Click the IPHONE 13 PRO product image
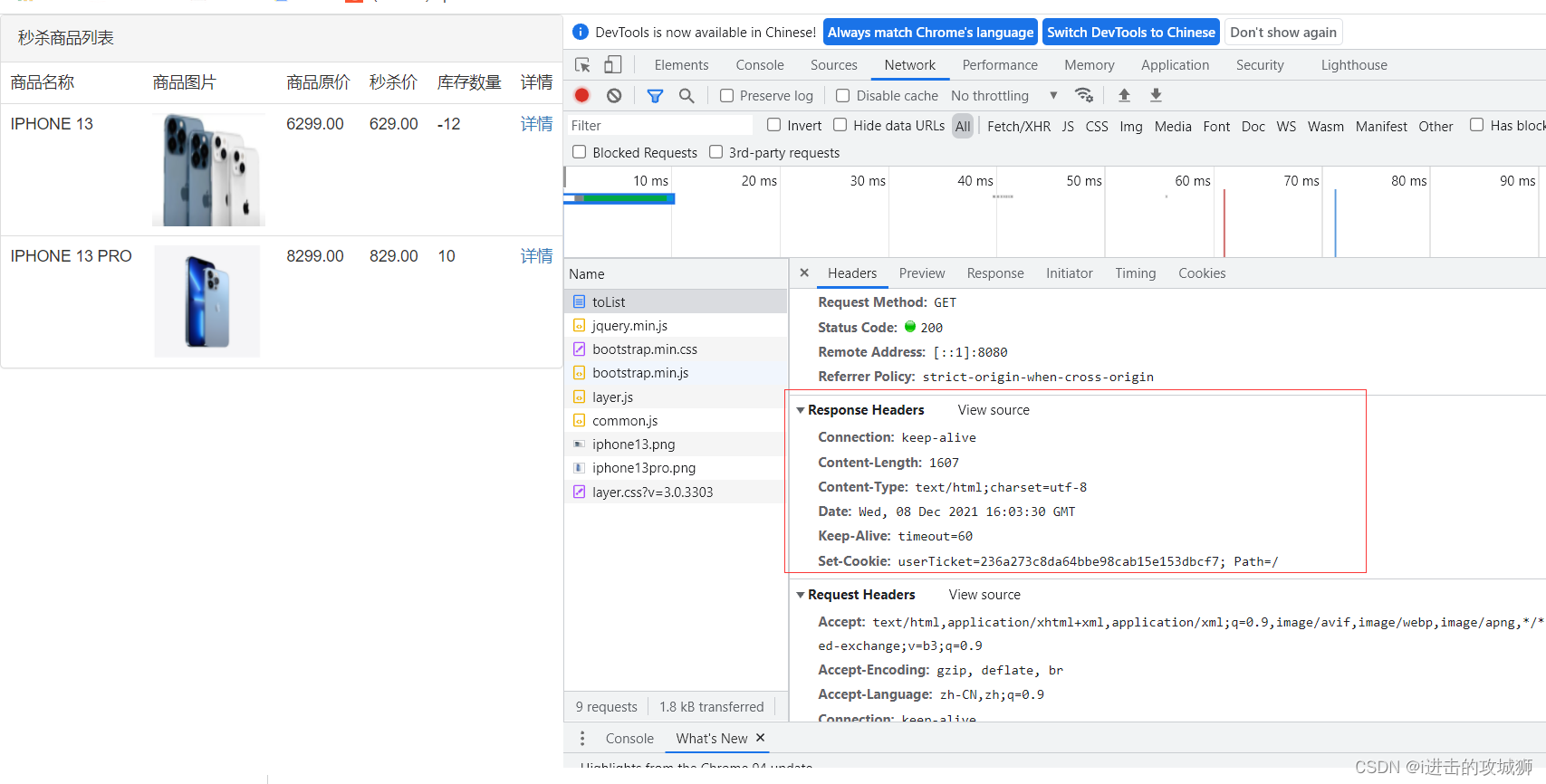 pyautogui.click(x=207, y=301)
